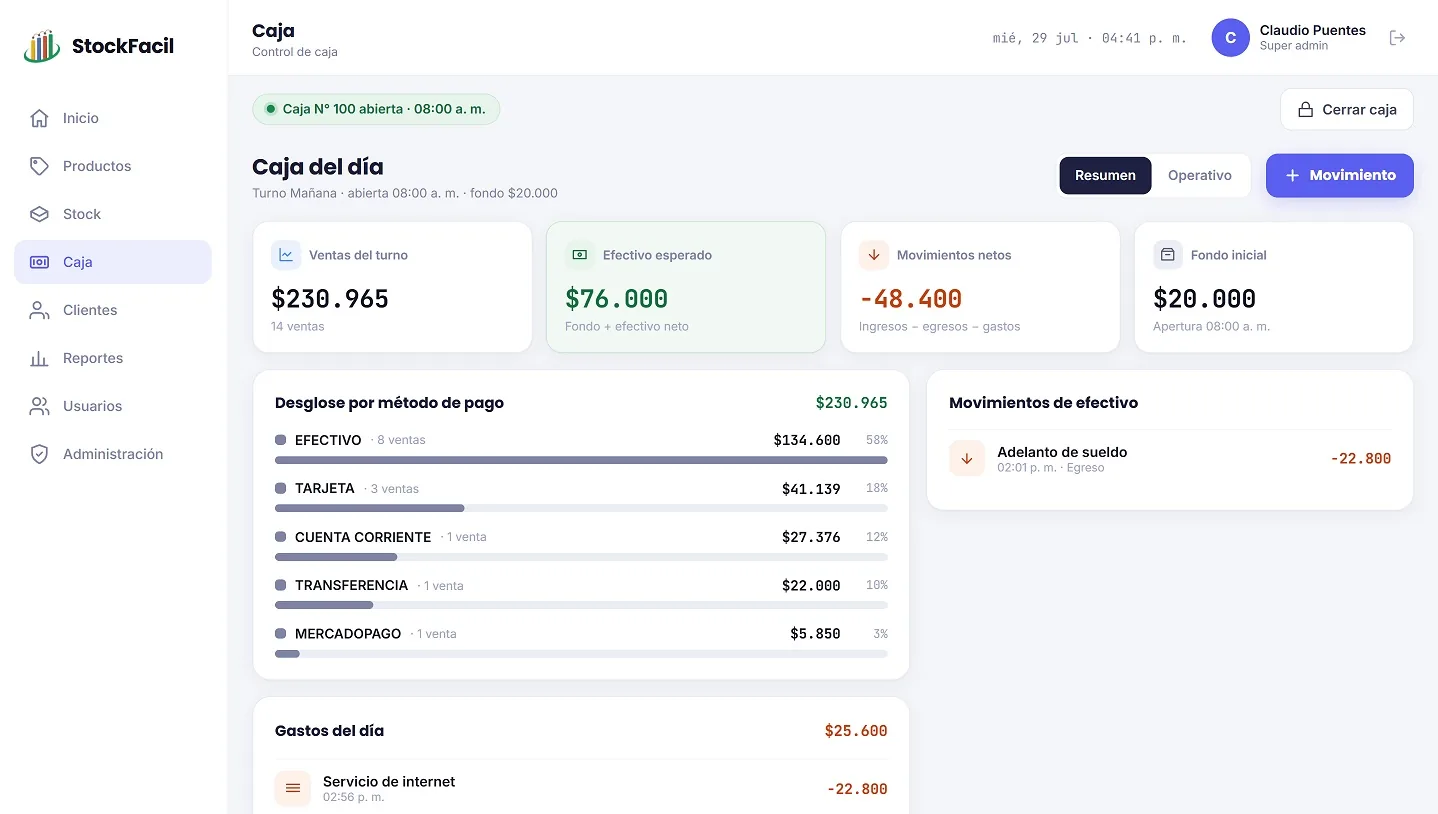Click the StockFacil bar chart logo

[x=42, y=46]
